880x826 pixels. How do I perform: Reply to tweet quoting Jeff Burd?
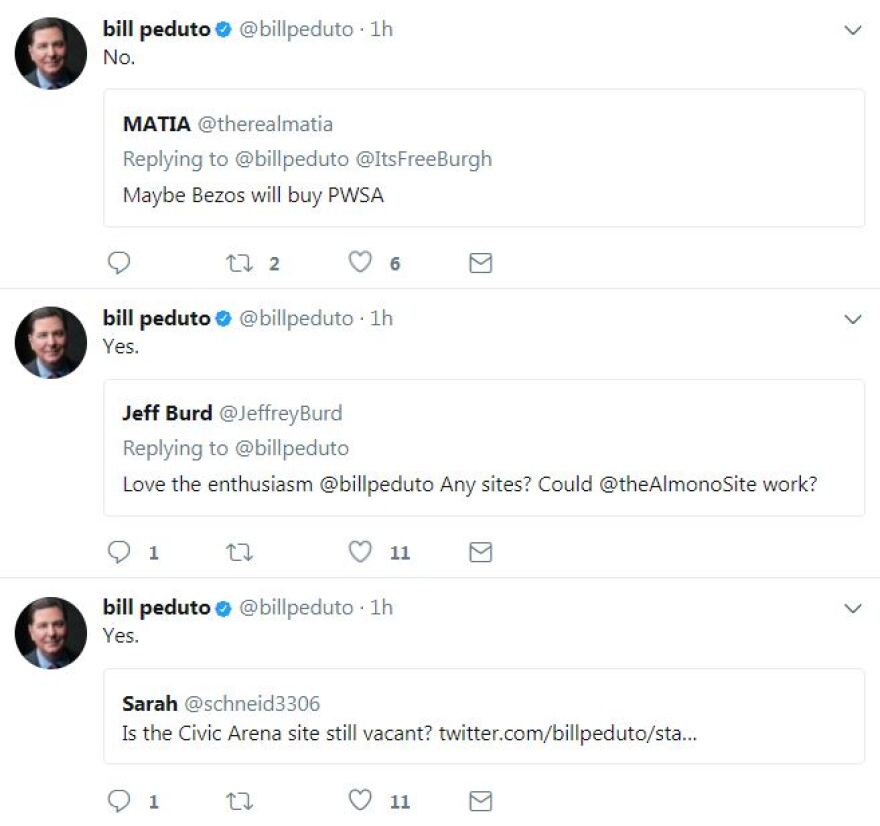point(119,552)
